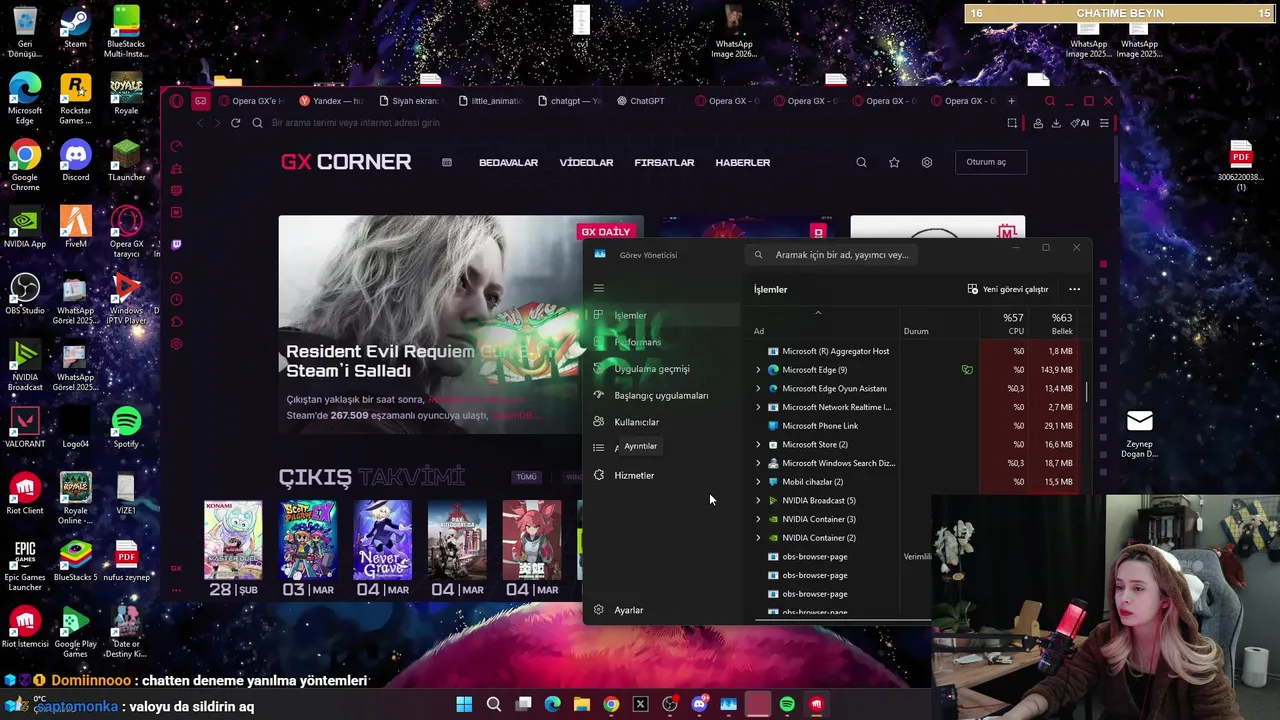Expand Microsoft Windows Search process row
The height and width of the screenshot is (720, 1280).
pos(757,463)
